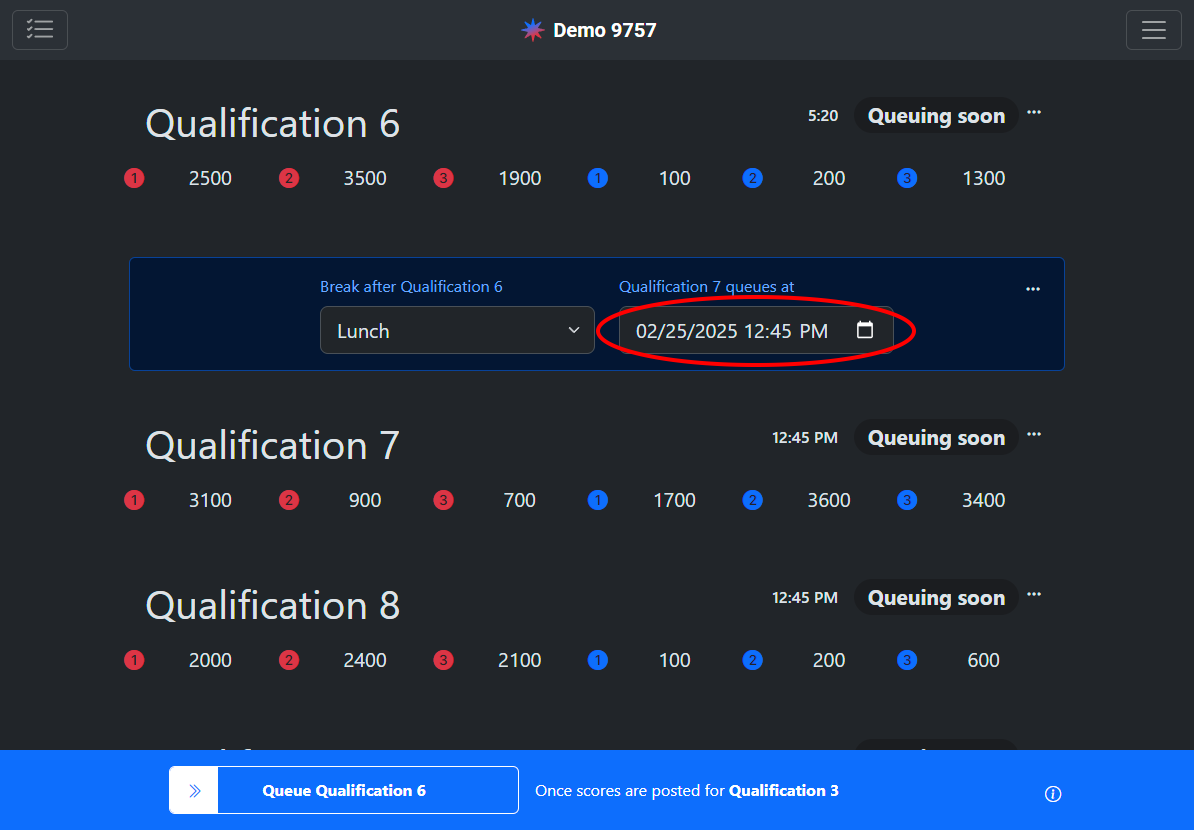Click the double-chevron icon on the Queue button

point(195,790)
